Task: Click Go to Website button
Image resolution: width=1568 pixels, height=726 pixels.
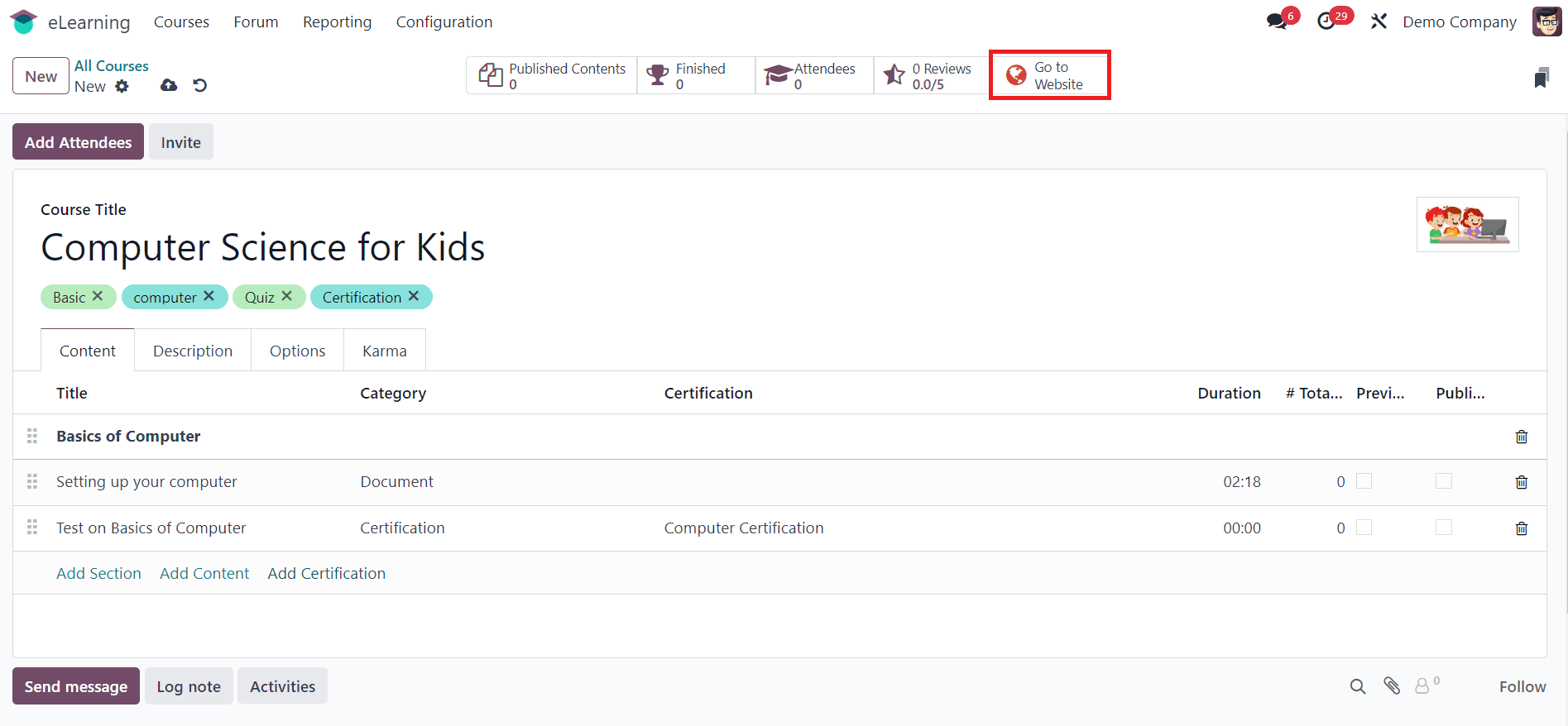Action: point(1049,75)
